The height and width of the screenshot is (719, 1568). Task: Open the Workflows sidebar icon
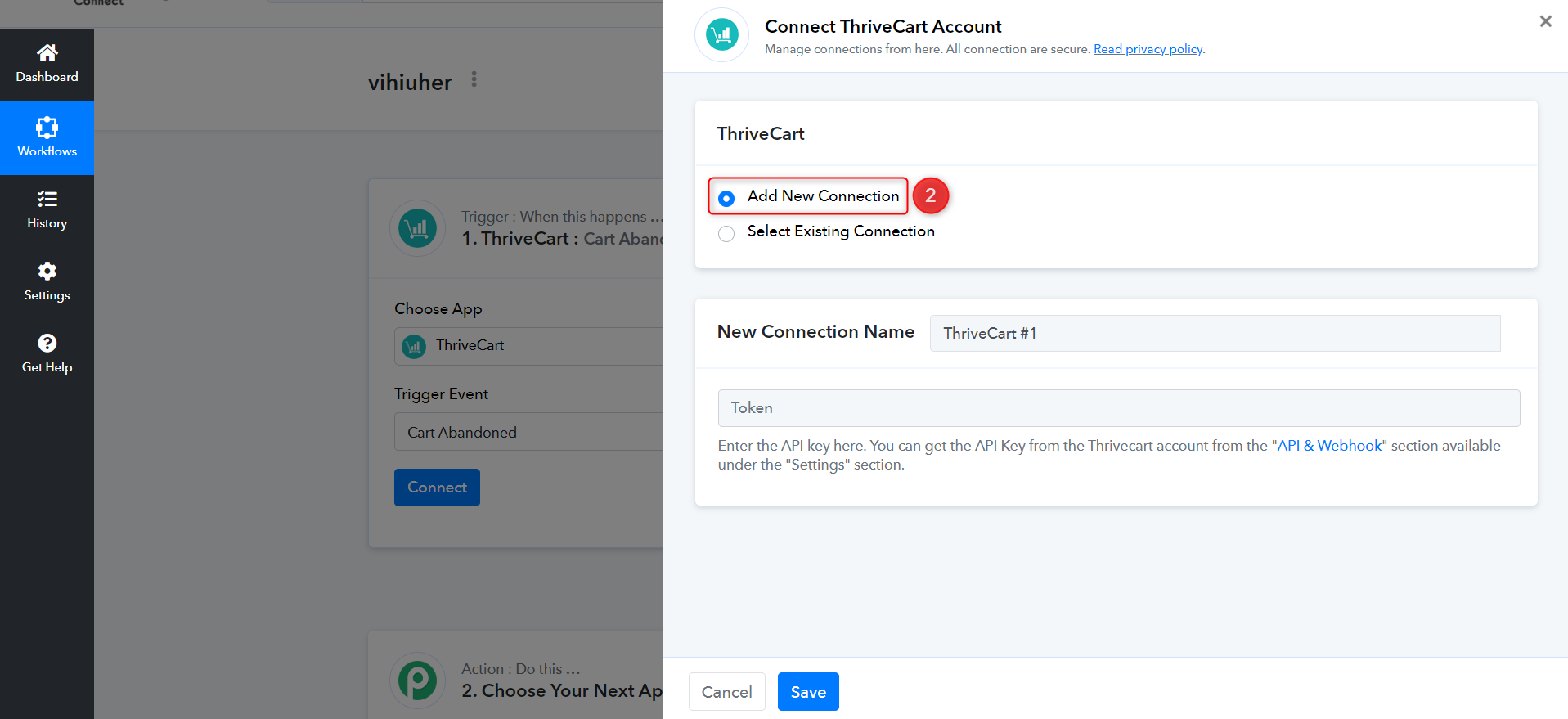[47, 127]
